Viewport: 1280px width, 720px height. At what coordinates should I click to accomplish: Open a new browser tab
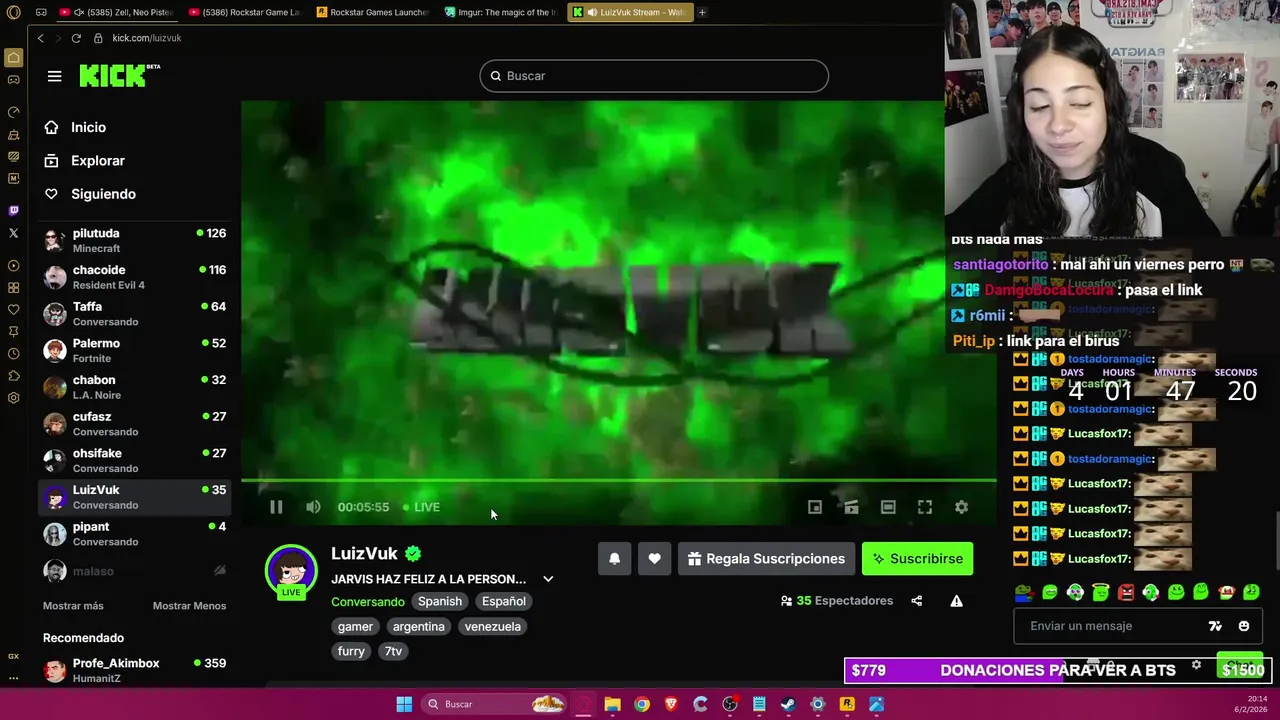702,12
